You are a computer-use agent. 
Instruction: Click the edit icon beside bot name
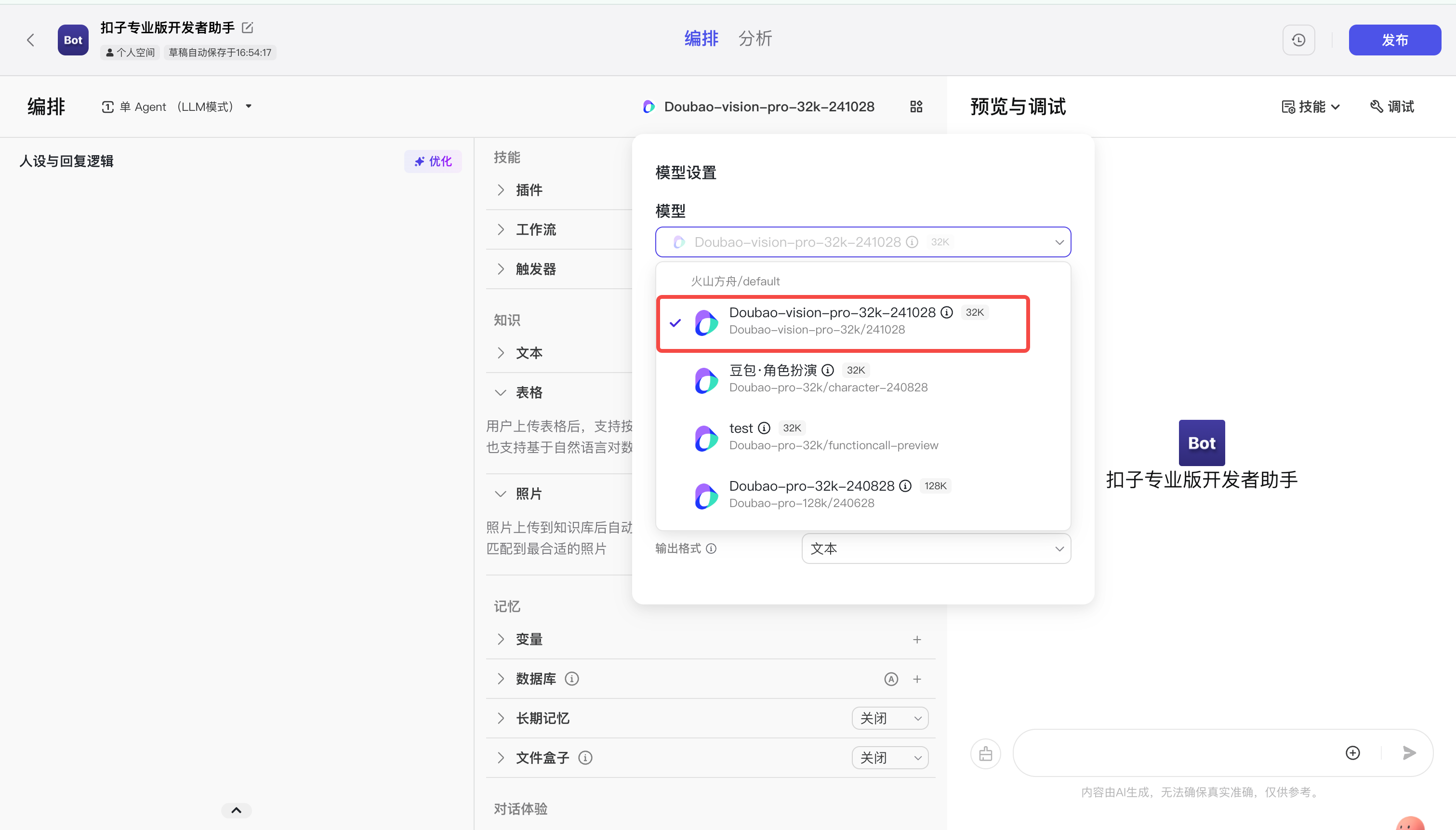pos(247,27)
